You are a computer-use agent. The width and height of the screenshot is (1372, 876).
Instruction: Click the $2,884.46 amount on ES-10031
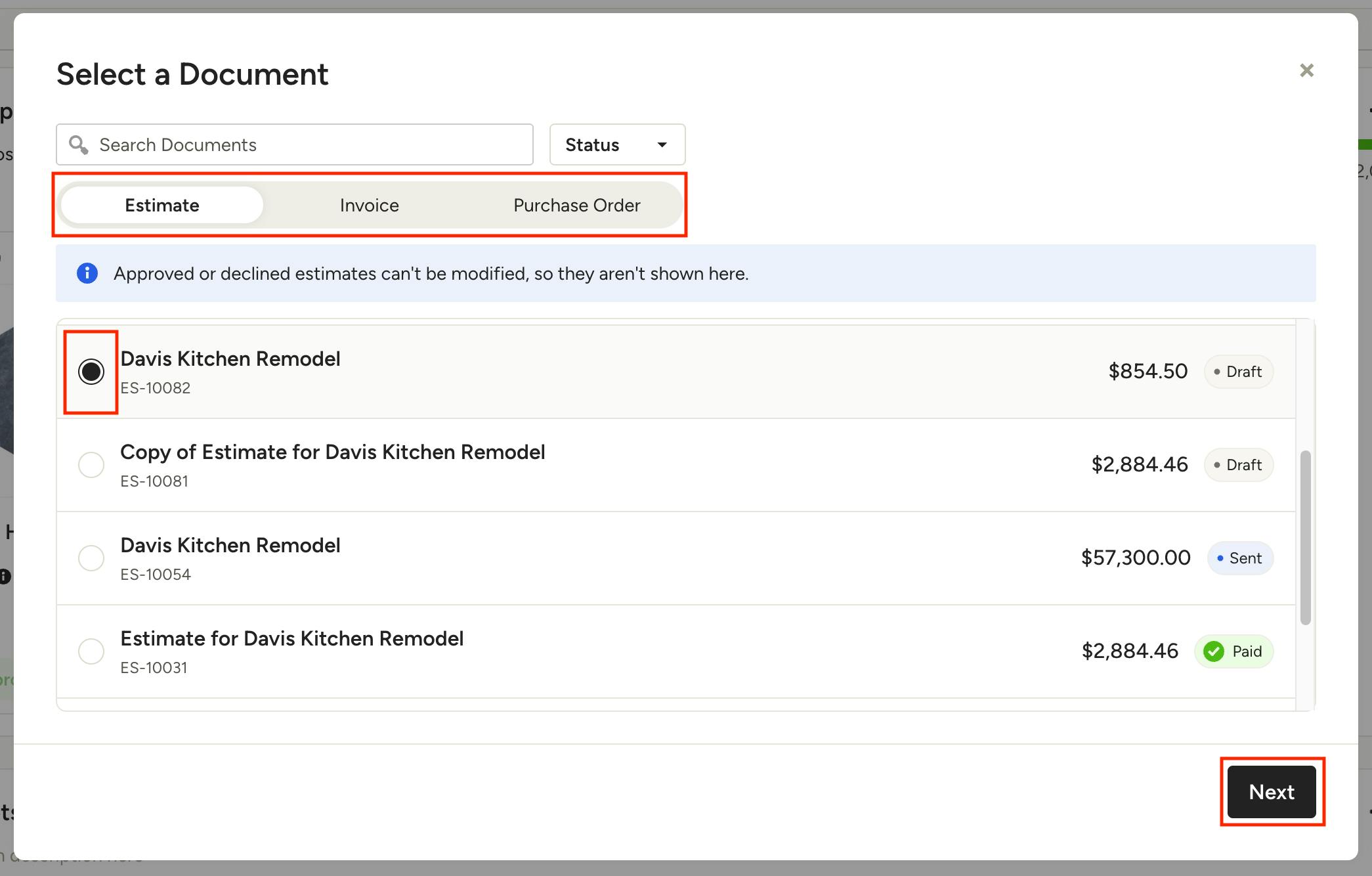[x=1130, y=651]
